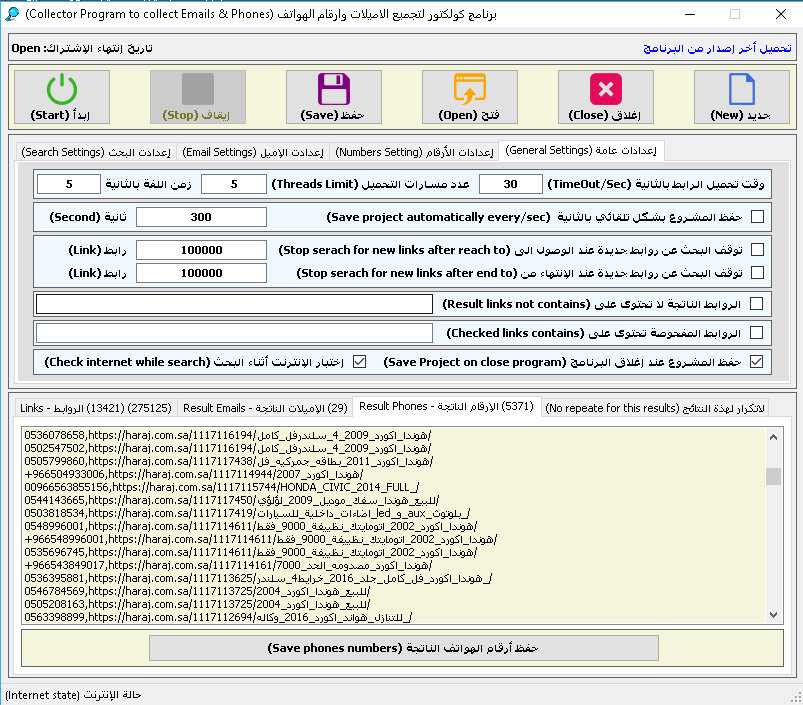This screenshot has width=803, height=705.
Task: Click the red Close X icon
Action: (606, 89)
